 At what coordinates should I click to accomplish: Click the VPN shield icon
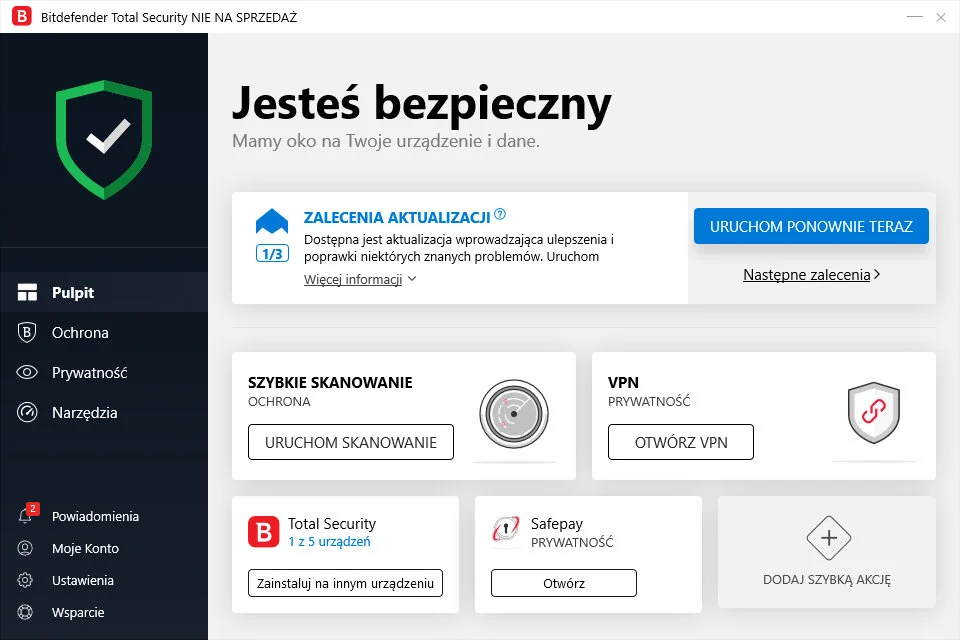[x=873, y=412]
